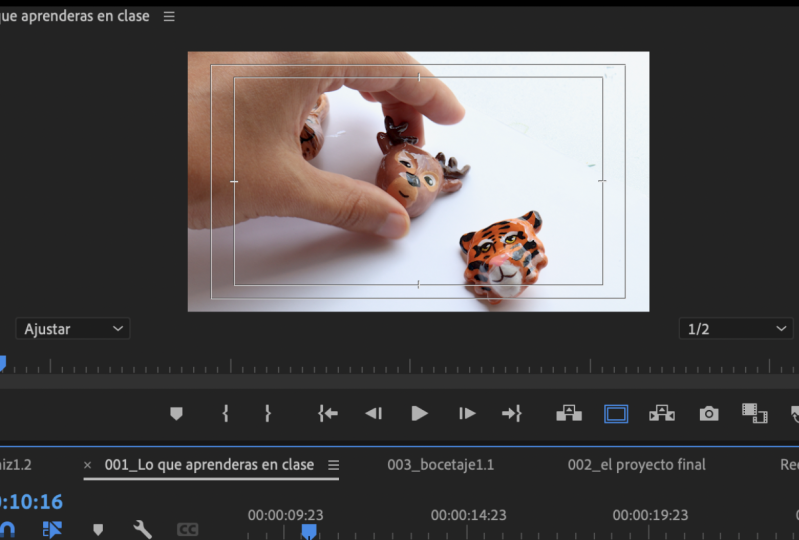
Task: Open the 1/2 playback resolution dropdown
Action: pyautogui.click(x=736, y=329)
